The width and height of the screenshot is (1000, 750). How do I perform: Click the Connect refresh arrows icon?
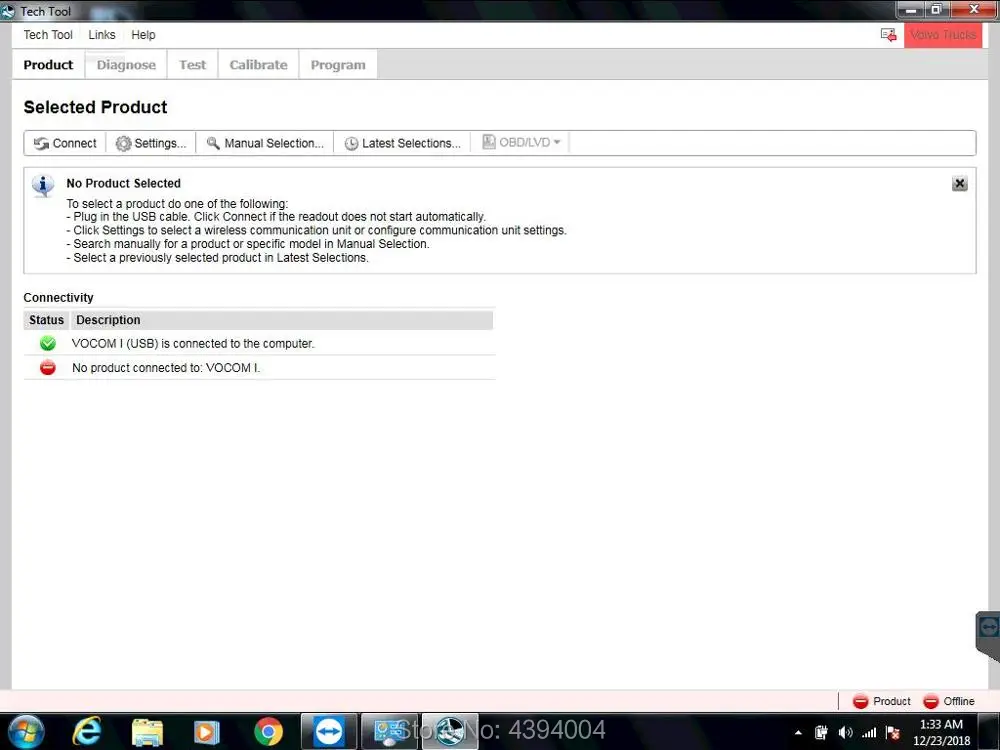click(x=41, y=143)
